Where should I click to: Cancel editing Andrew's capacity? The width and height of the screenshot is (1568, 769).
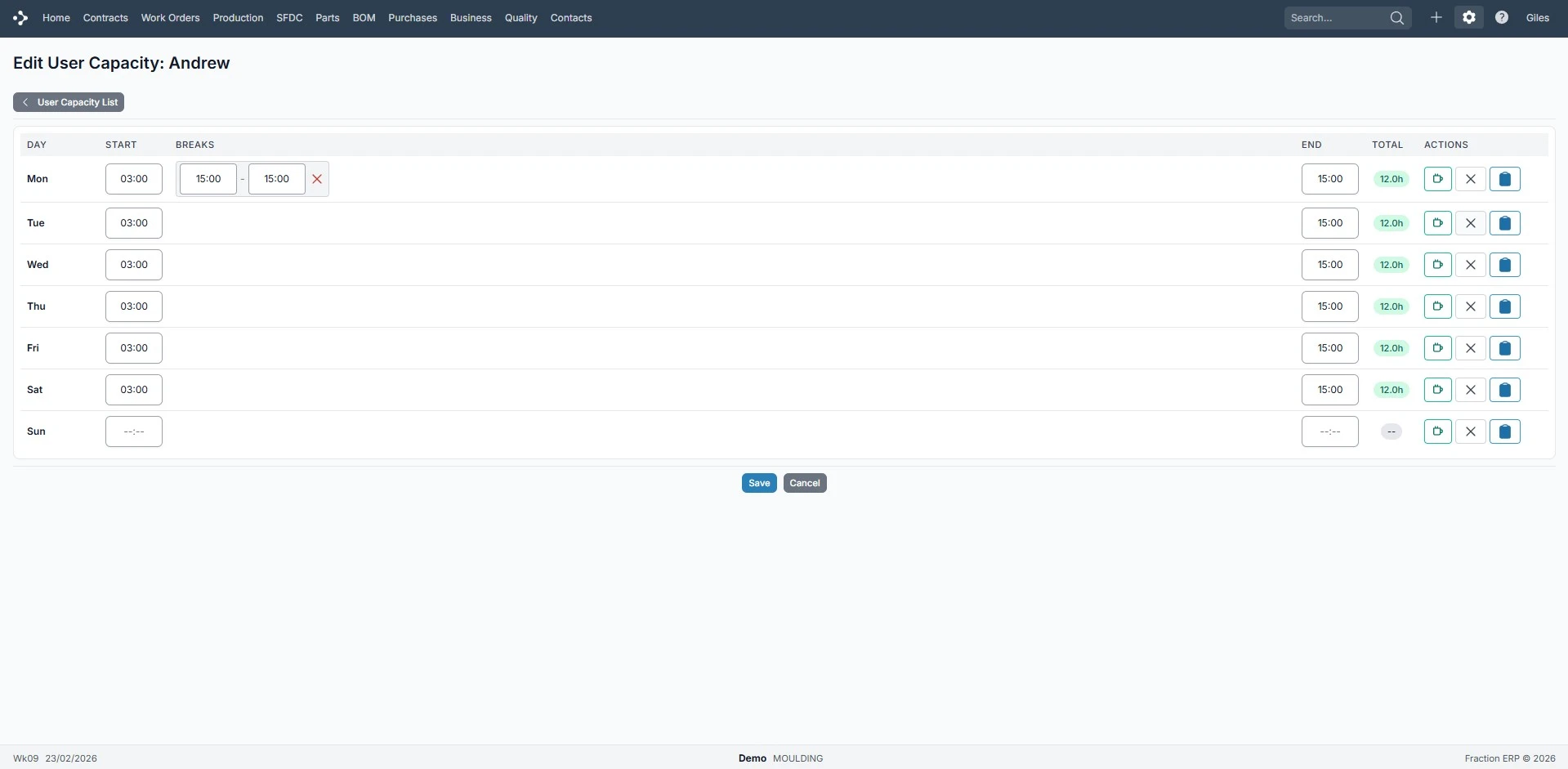[804, 482]
